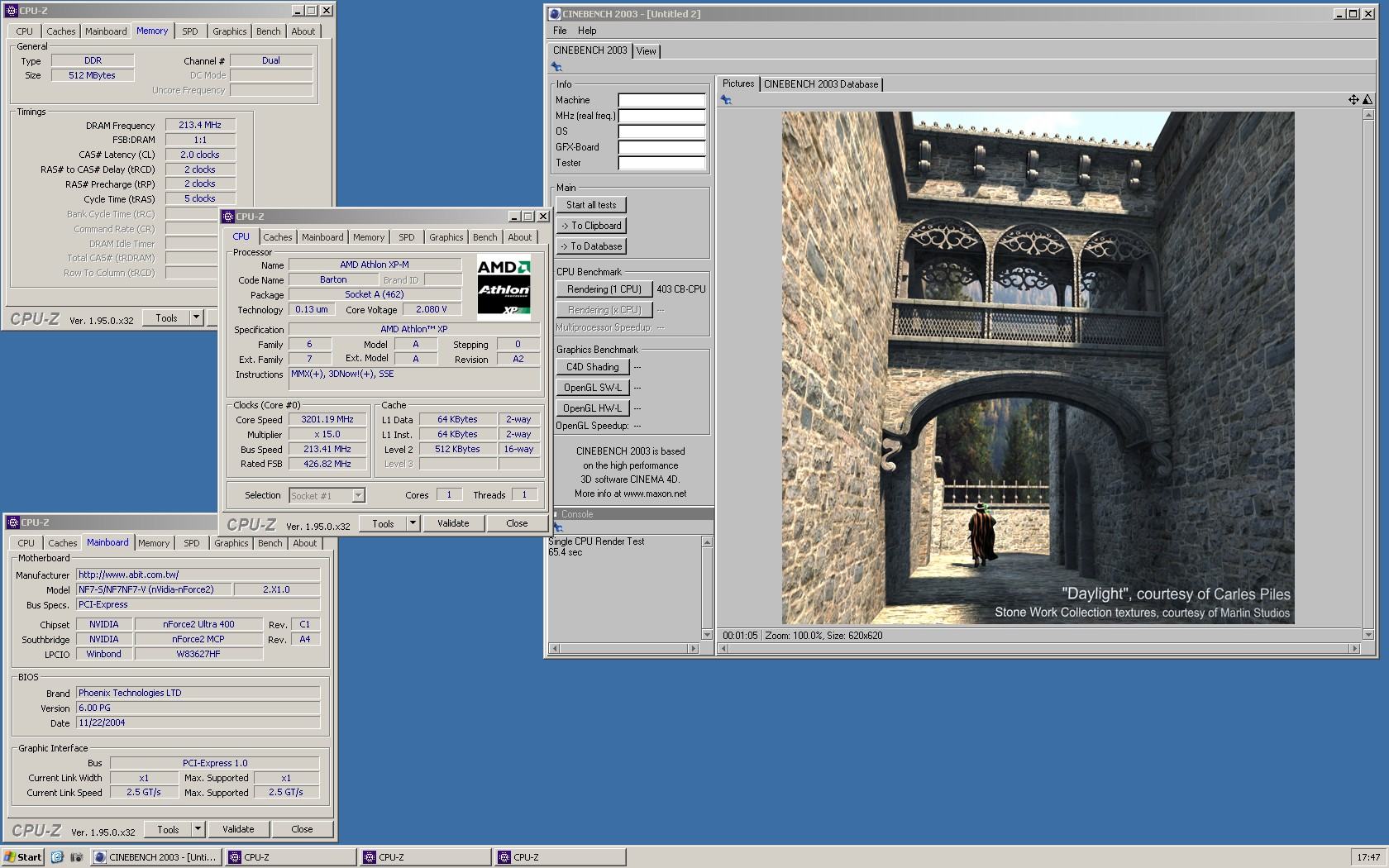Click into the Tester input field

pyautogui.click(x=662, y=163)
